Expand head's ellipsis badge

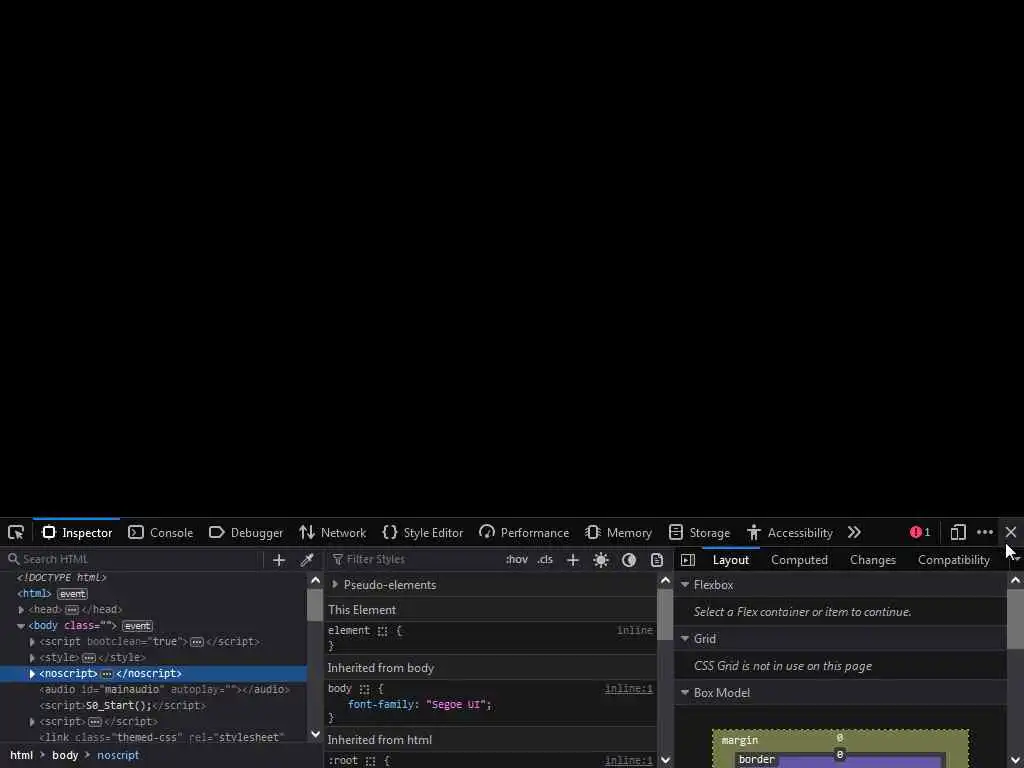72,609
